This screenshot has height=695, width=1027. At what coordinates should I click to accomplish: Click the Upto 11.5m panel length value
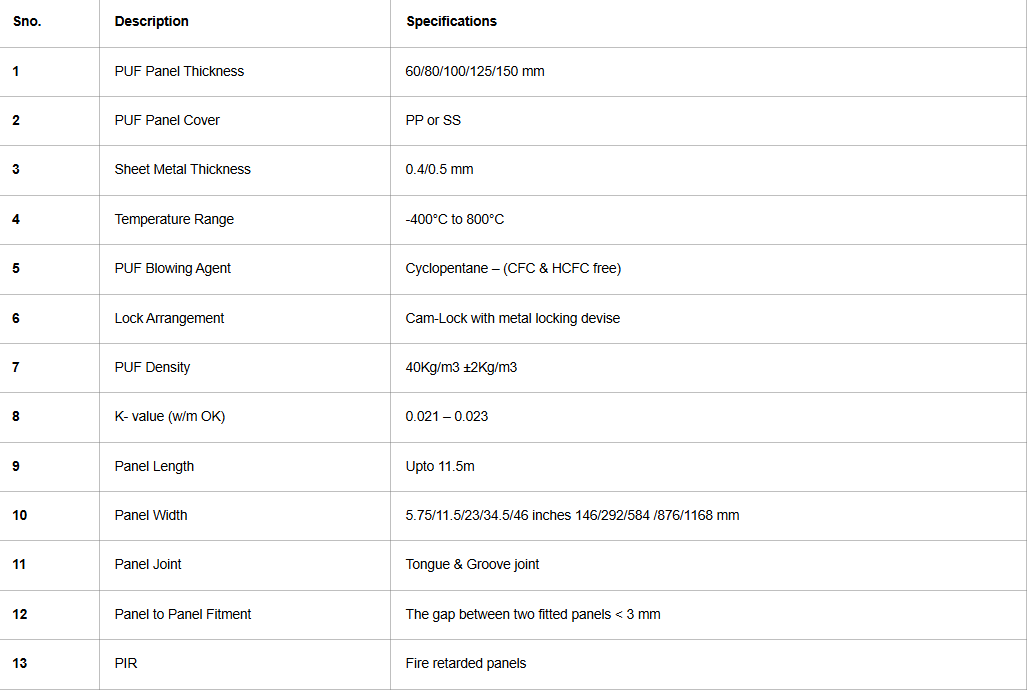tap(440, 466)
